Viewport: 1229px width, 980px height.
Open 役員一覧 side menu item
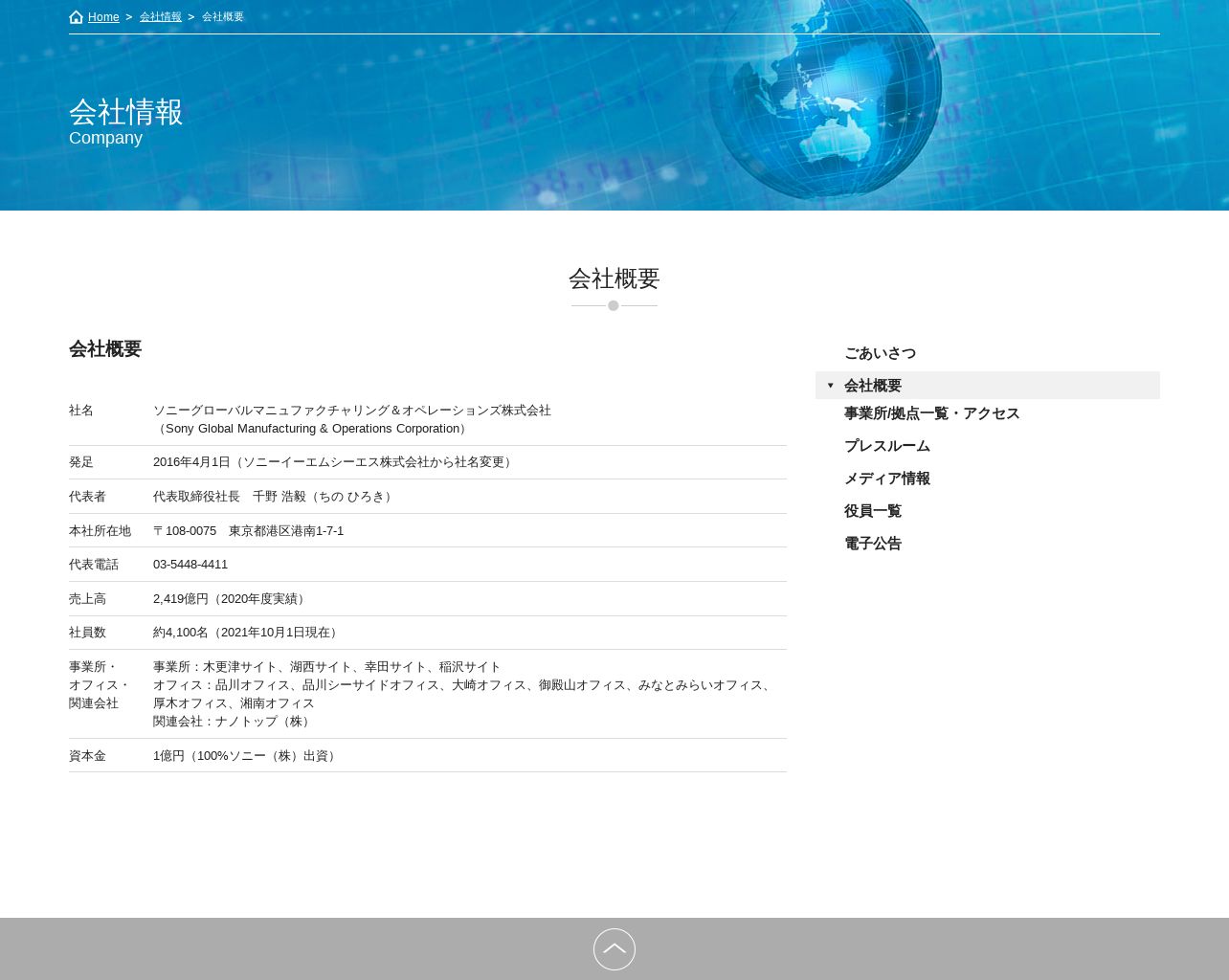pos(873,511)
